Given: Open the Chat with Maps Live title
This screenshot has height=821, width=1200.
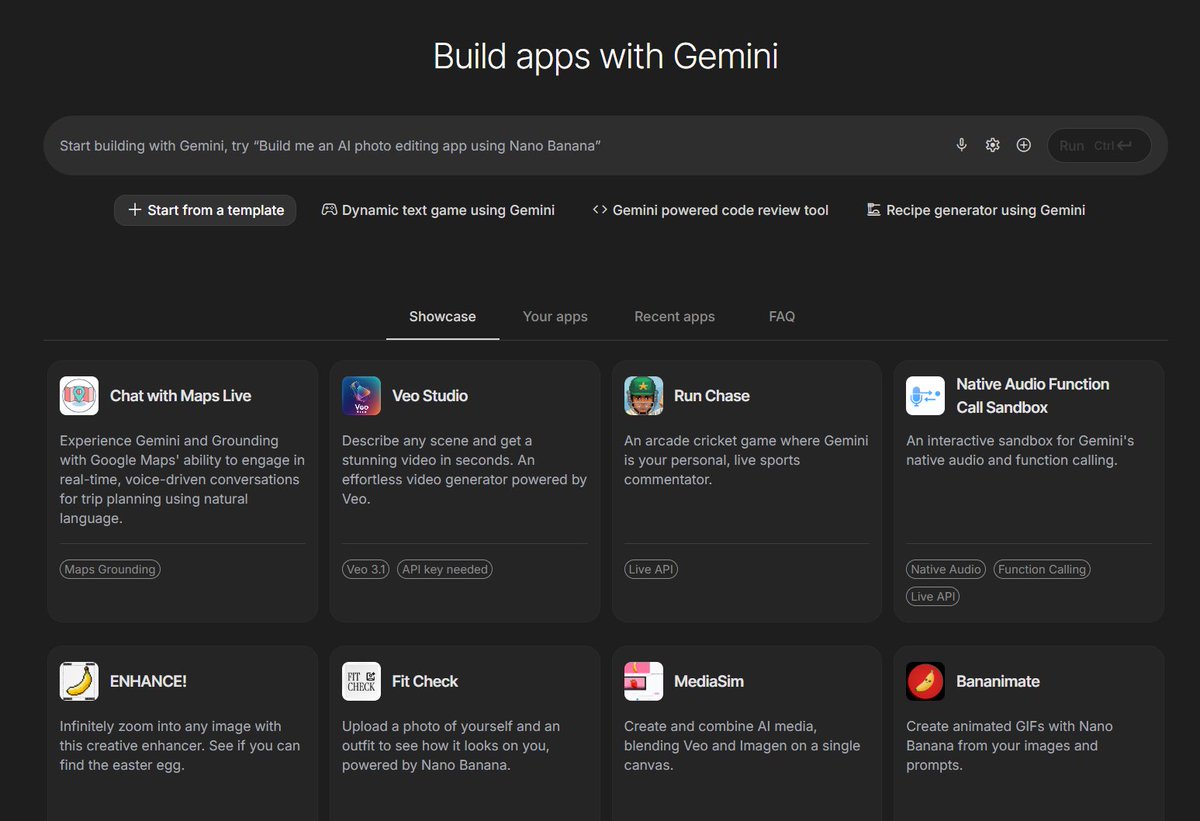Looking at the screenshot, I should click(x=180, y=396).
